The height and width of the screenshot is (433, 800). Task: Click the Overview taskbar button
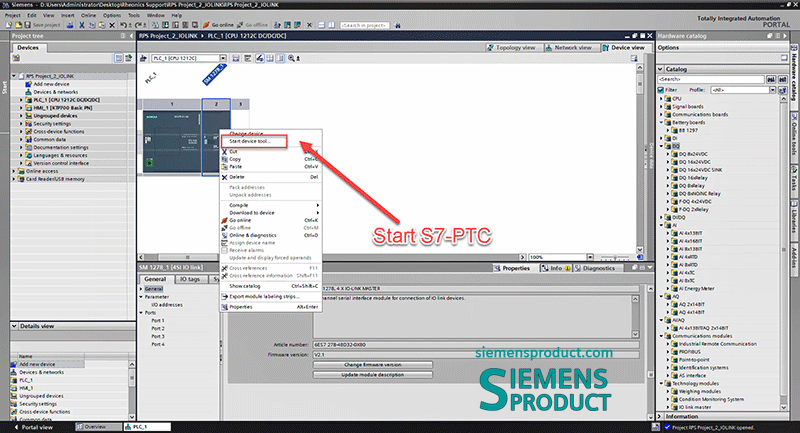tap(98, 427)
